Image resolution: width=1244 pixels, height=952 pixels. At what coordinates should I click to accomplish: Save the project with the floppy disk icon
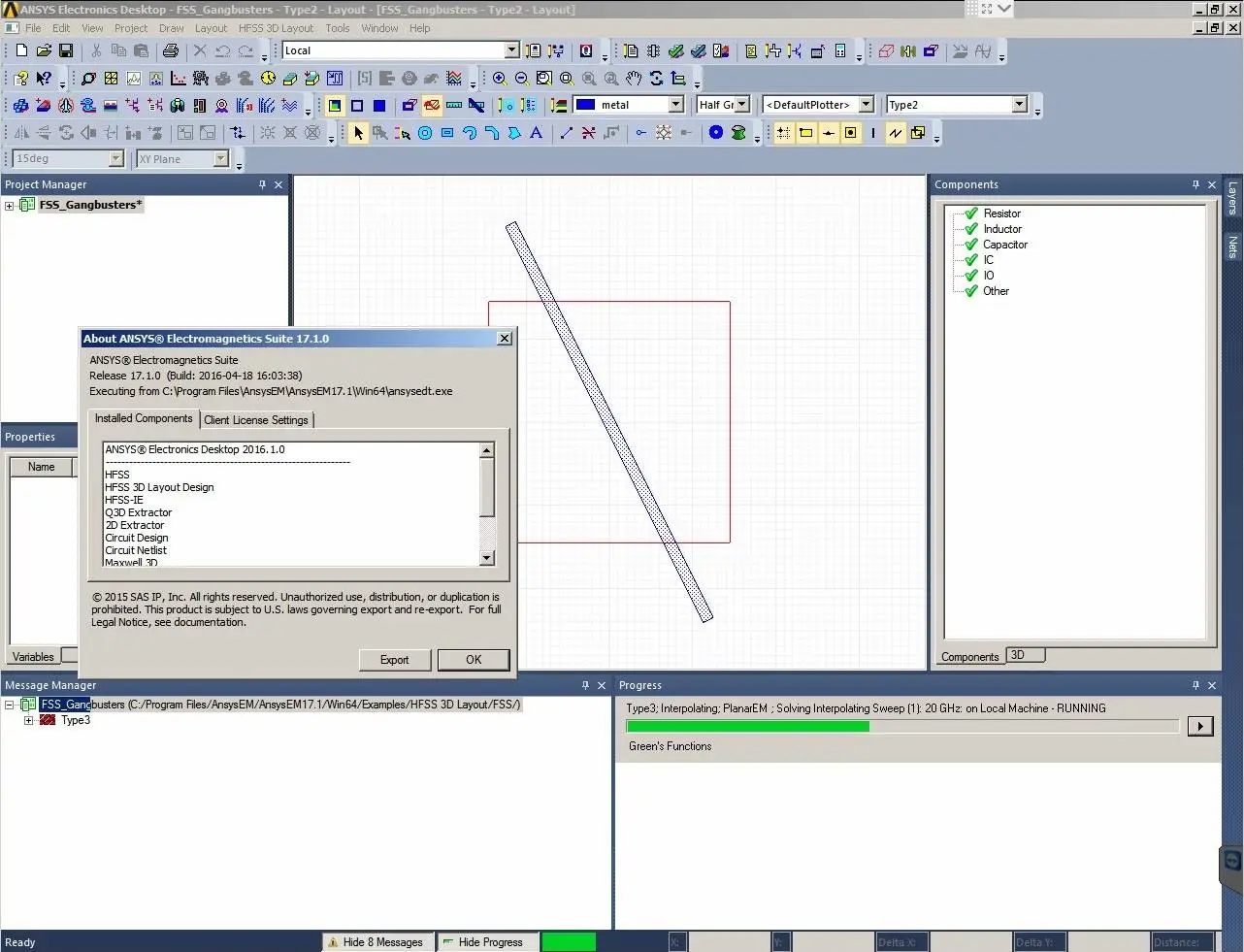click(66, 50)
